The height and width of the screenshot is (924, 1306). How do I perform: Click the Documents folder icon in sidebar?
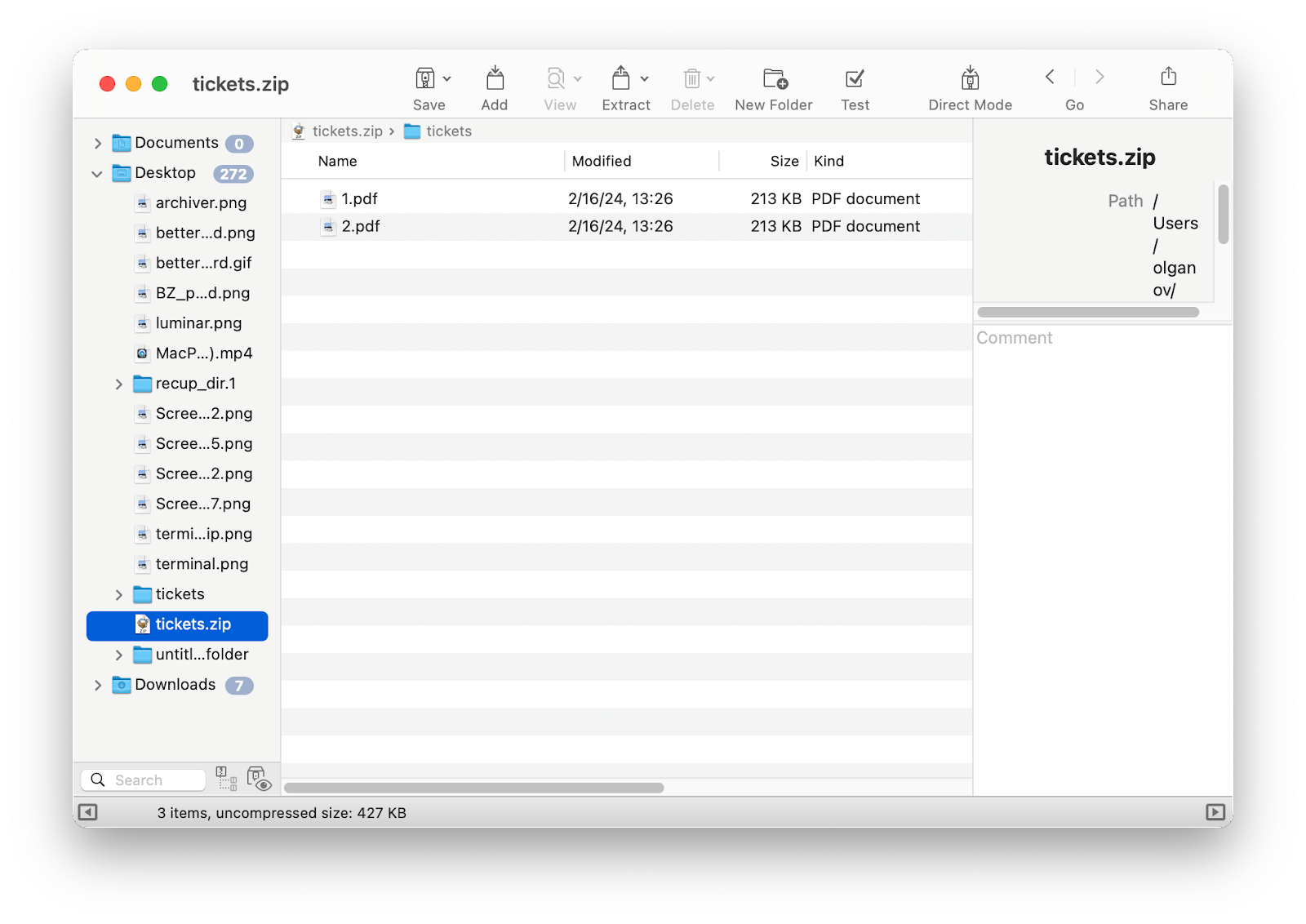pyautogui.click(x=121, y=142)
